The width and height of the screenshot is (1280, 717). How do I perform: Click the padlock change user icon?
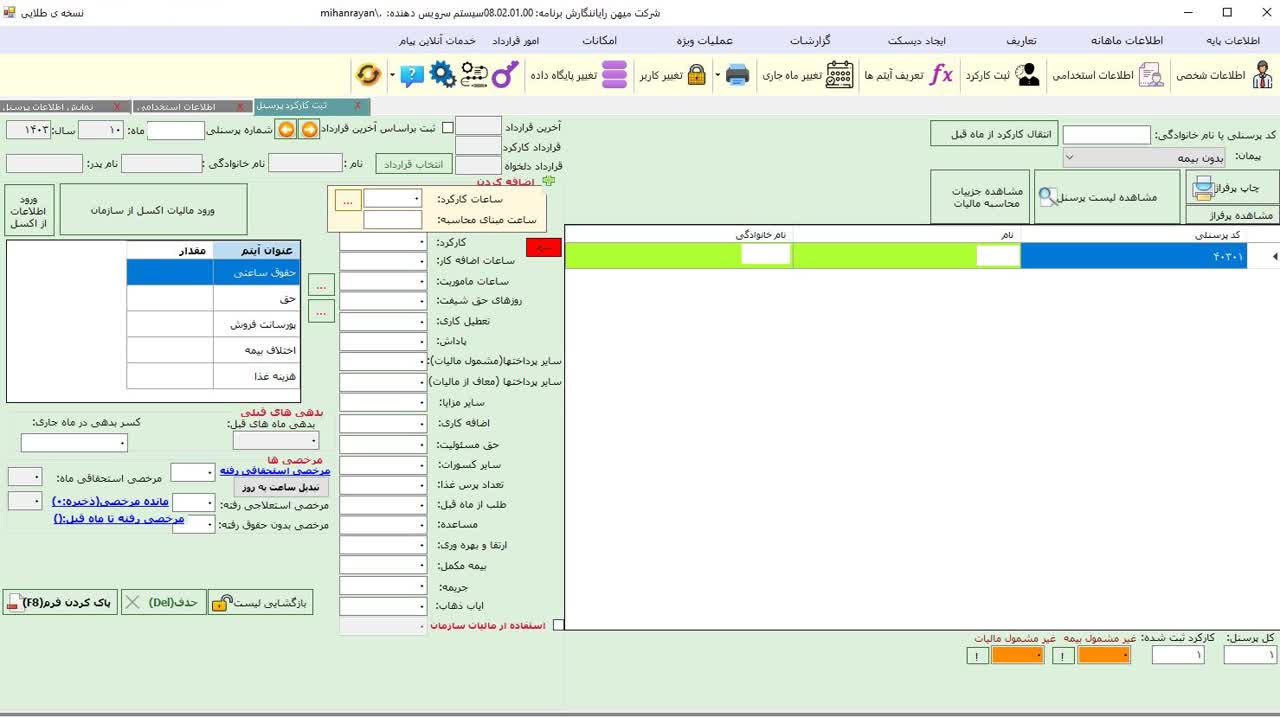[696, 75]
